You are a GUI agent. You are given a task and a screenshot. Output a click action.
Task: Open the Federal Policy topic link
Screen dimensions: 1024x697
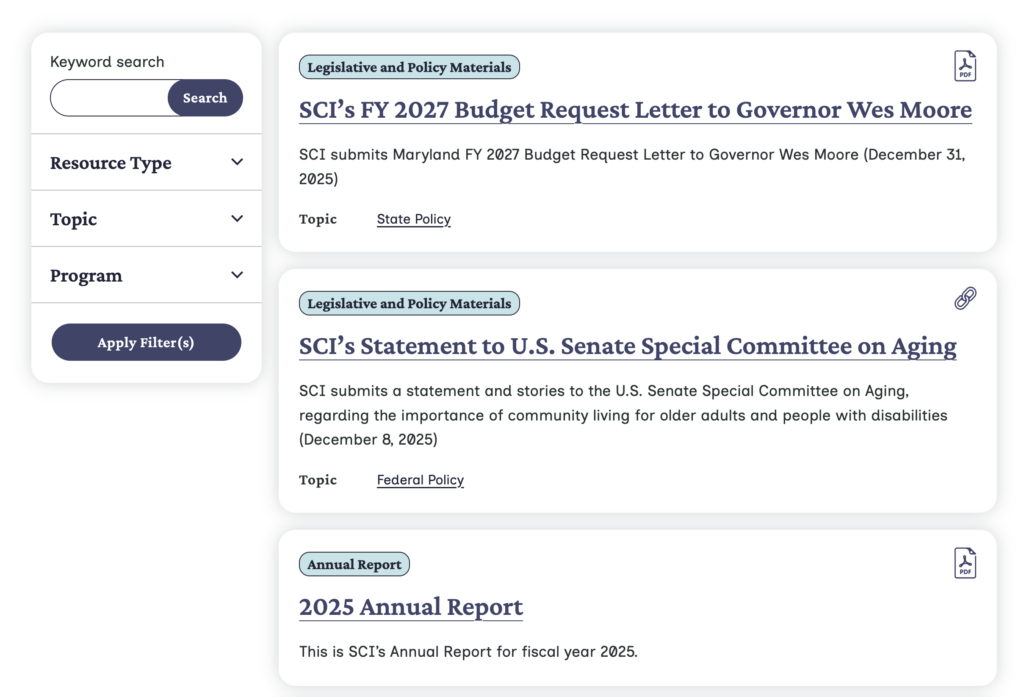420,479
